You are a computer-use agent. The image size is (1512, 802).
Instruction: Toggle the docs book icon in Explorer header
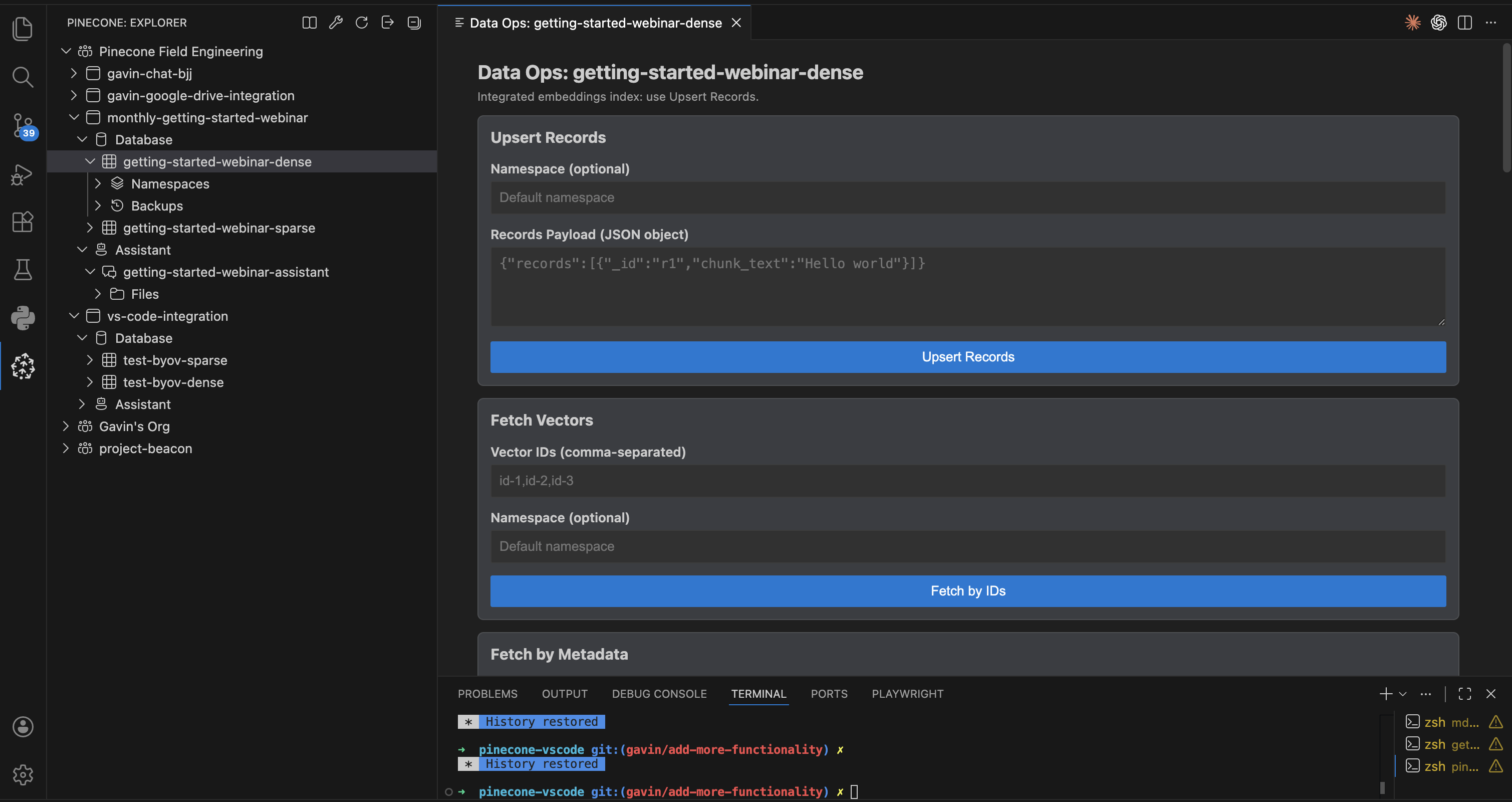tap(309, 23)
